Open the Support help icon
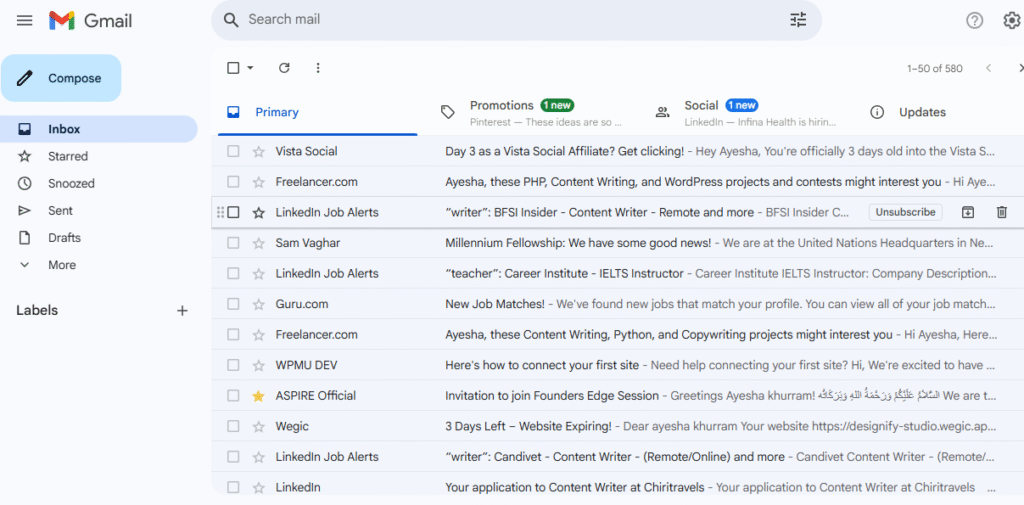This screenshot has height=505, width=1024. pyautogui.click(x=974, y=21)
